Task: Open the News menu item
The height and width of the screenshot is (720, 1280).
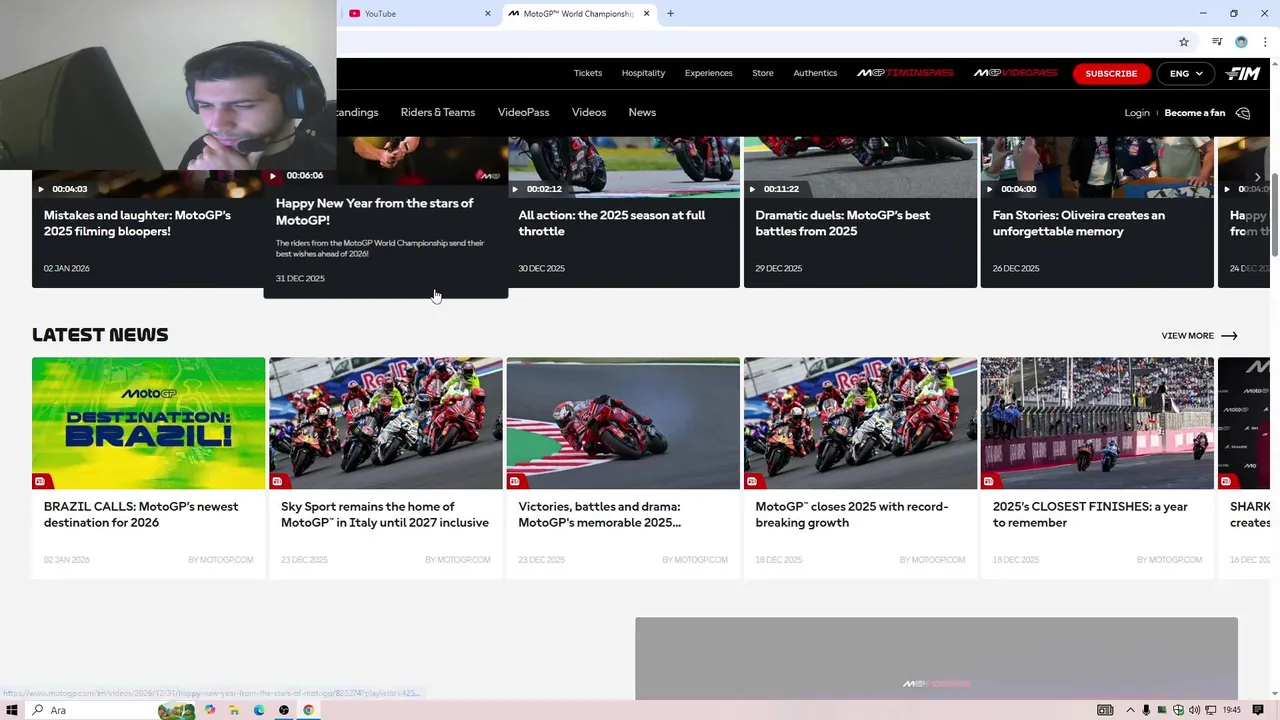Action: 642,112
